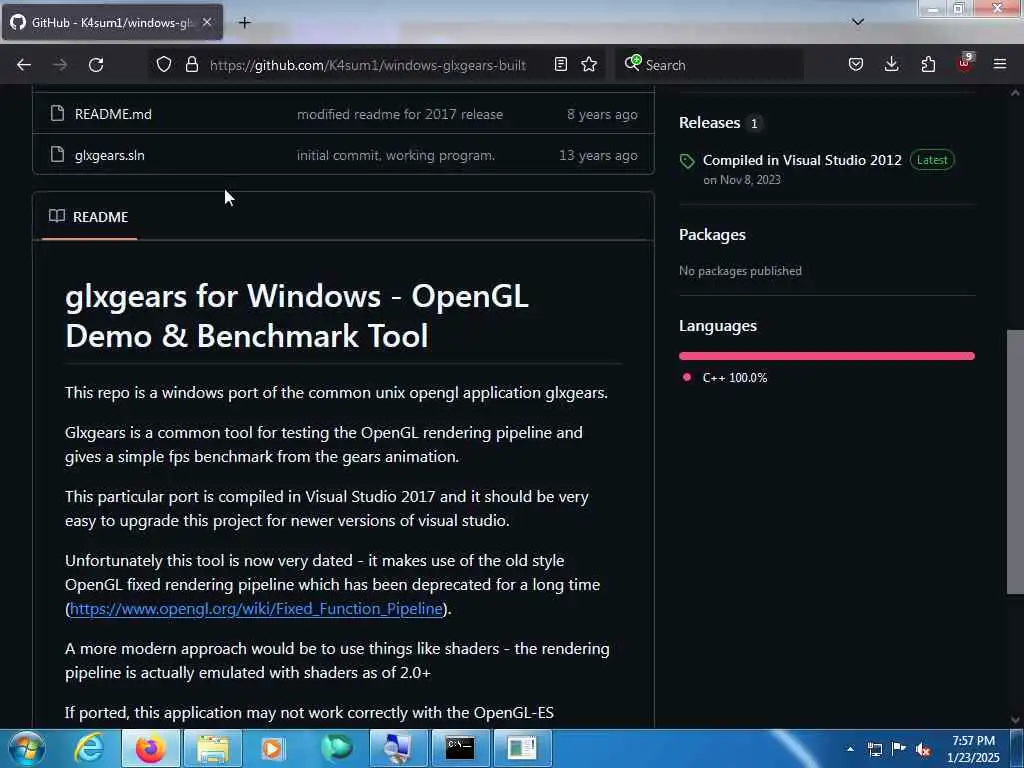Open the Firefox downloads panel
1024x768 pixels.
[x=891, y=64]
